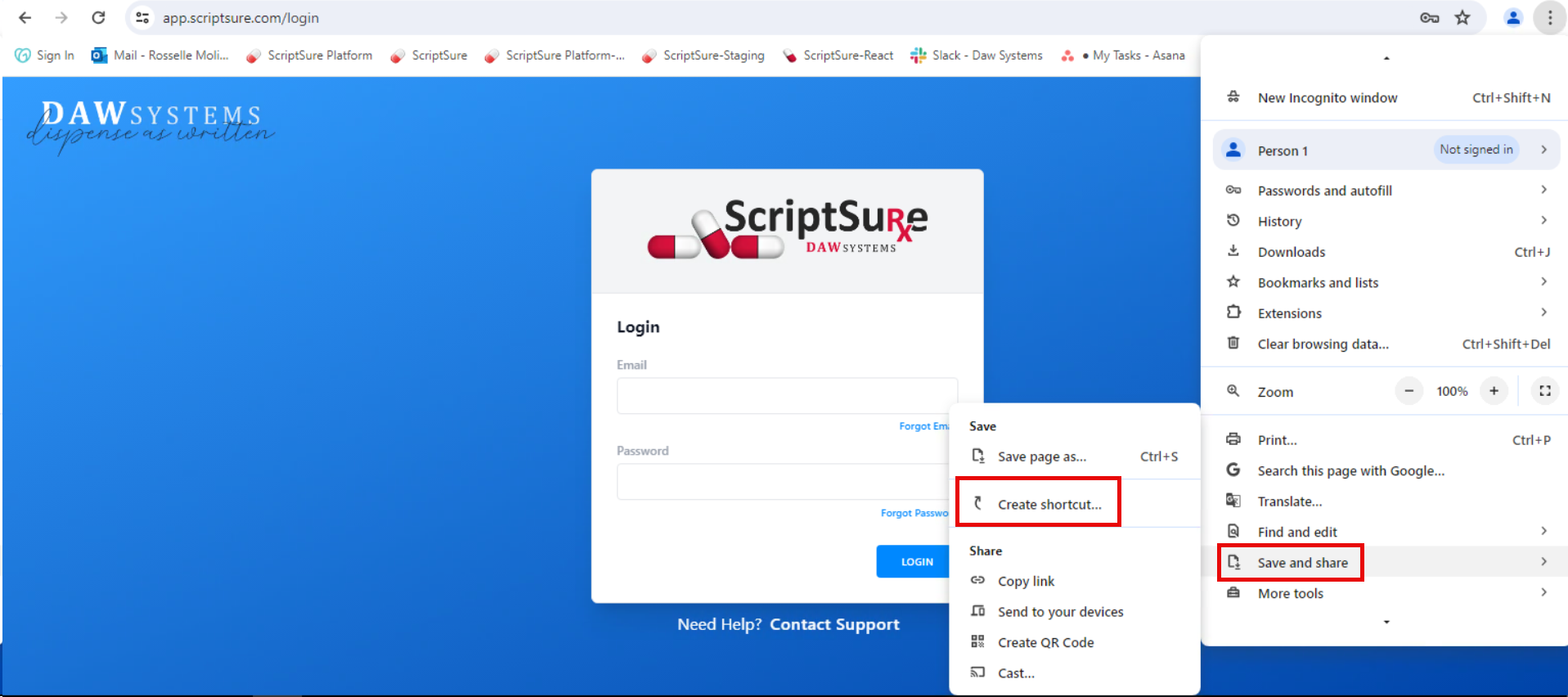Open the My Tasks - Asana bookmark
This screenshot has width=1568, height=697.
pos(1122,55)
